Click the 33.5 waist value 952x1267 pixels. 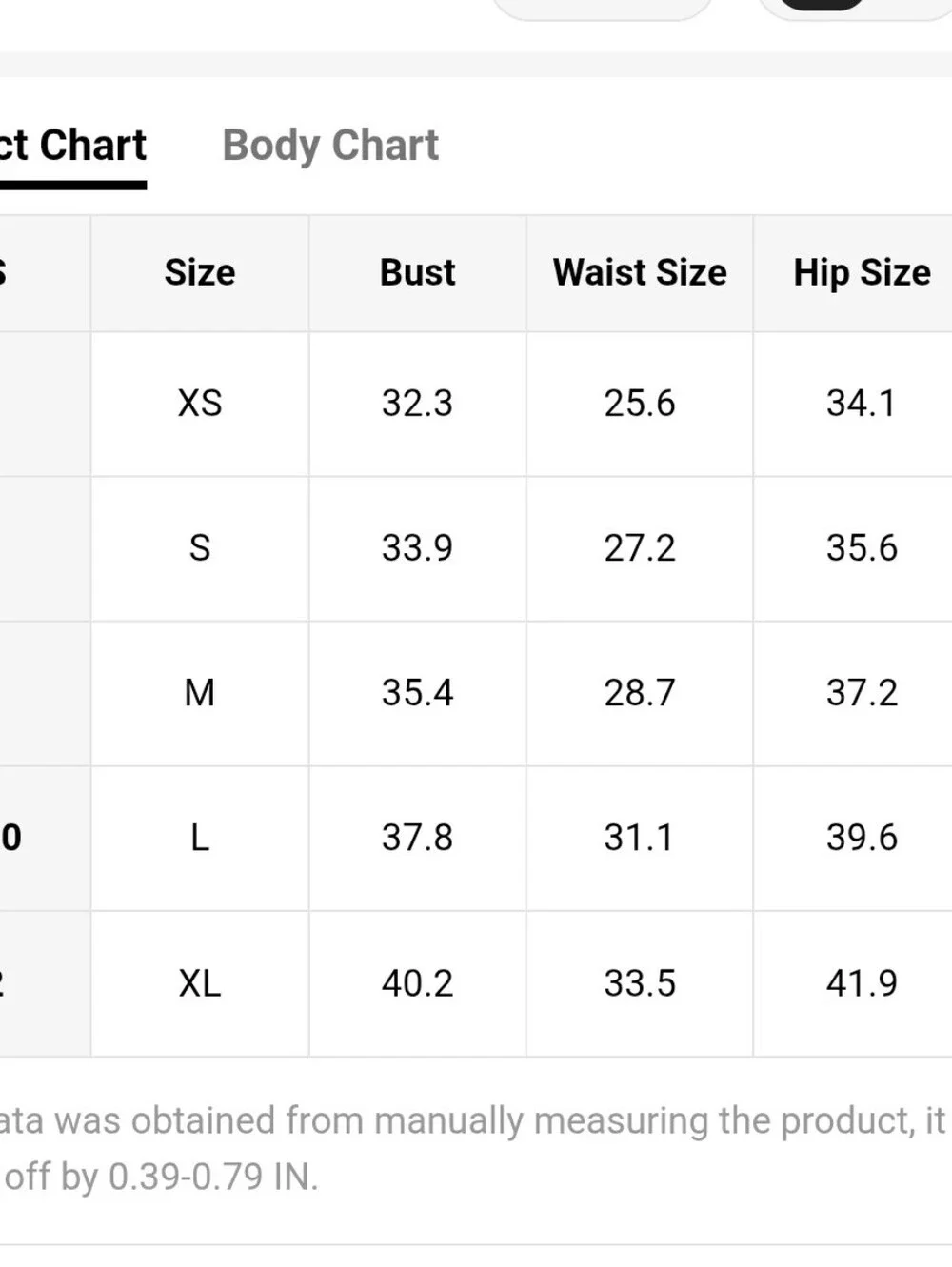tap(640, 983)
